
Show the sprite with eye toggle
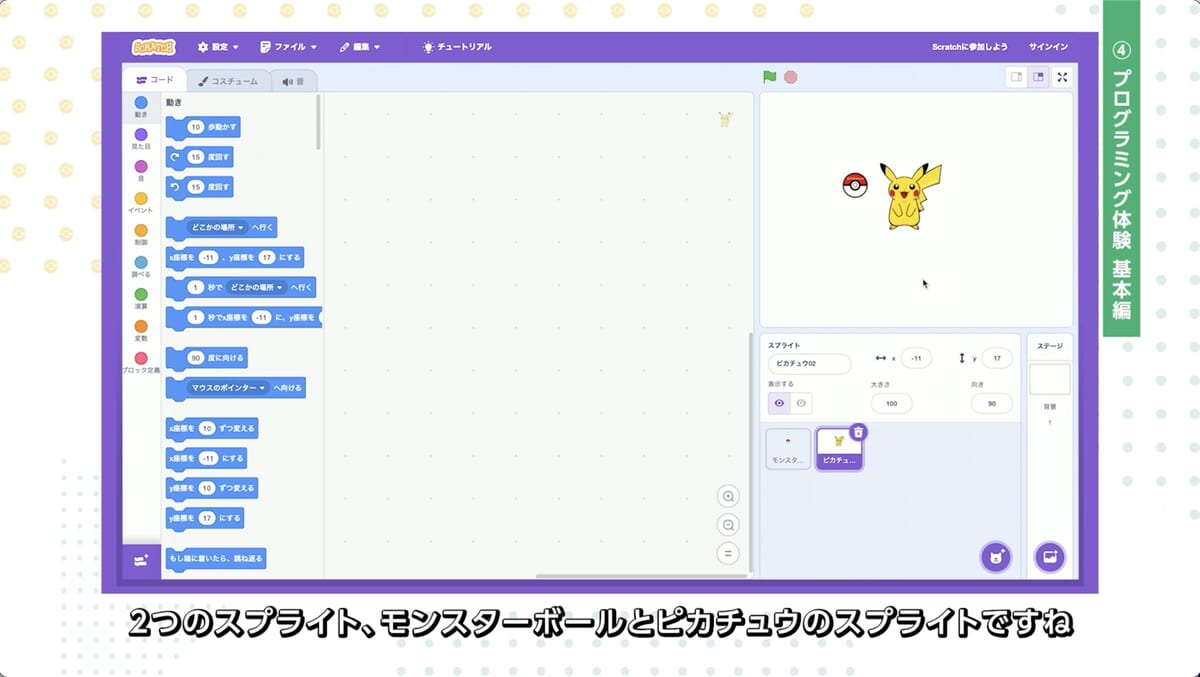pos(779,403)
